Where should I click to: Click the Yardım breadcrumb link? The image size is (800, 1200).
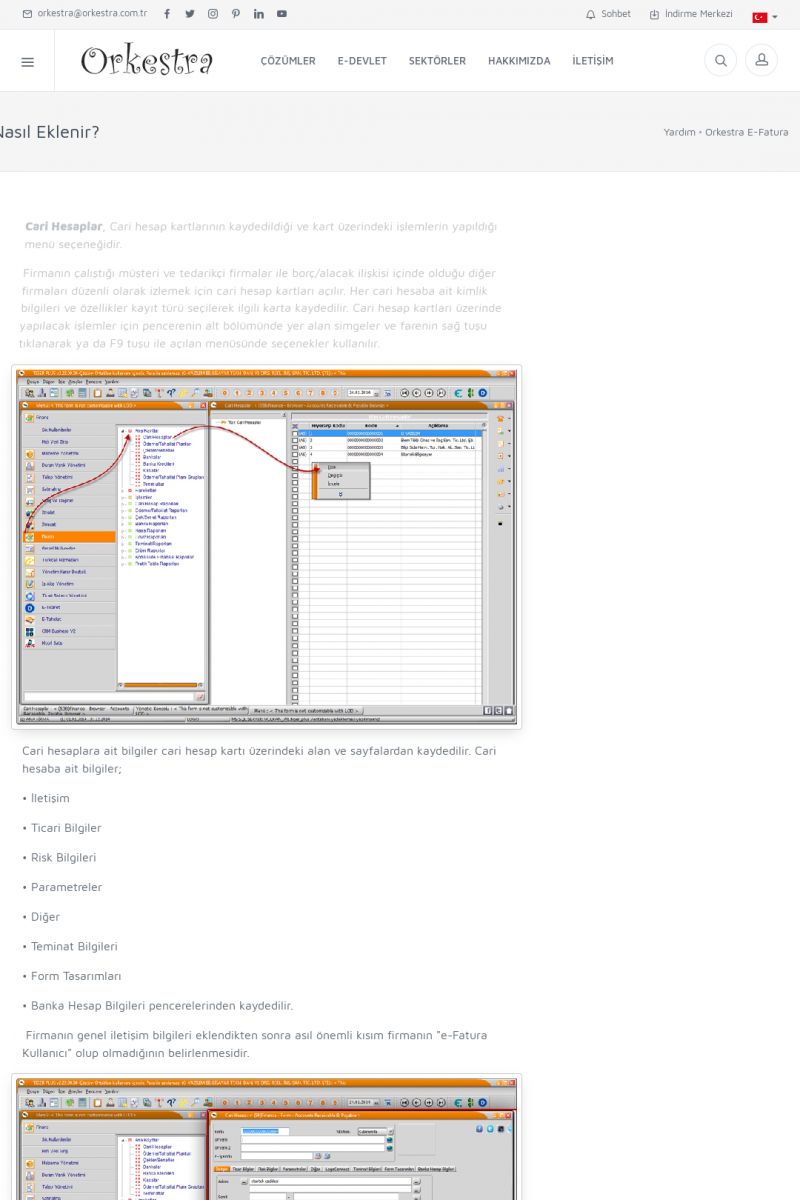click(679, 132)
